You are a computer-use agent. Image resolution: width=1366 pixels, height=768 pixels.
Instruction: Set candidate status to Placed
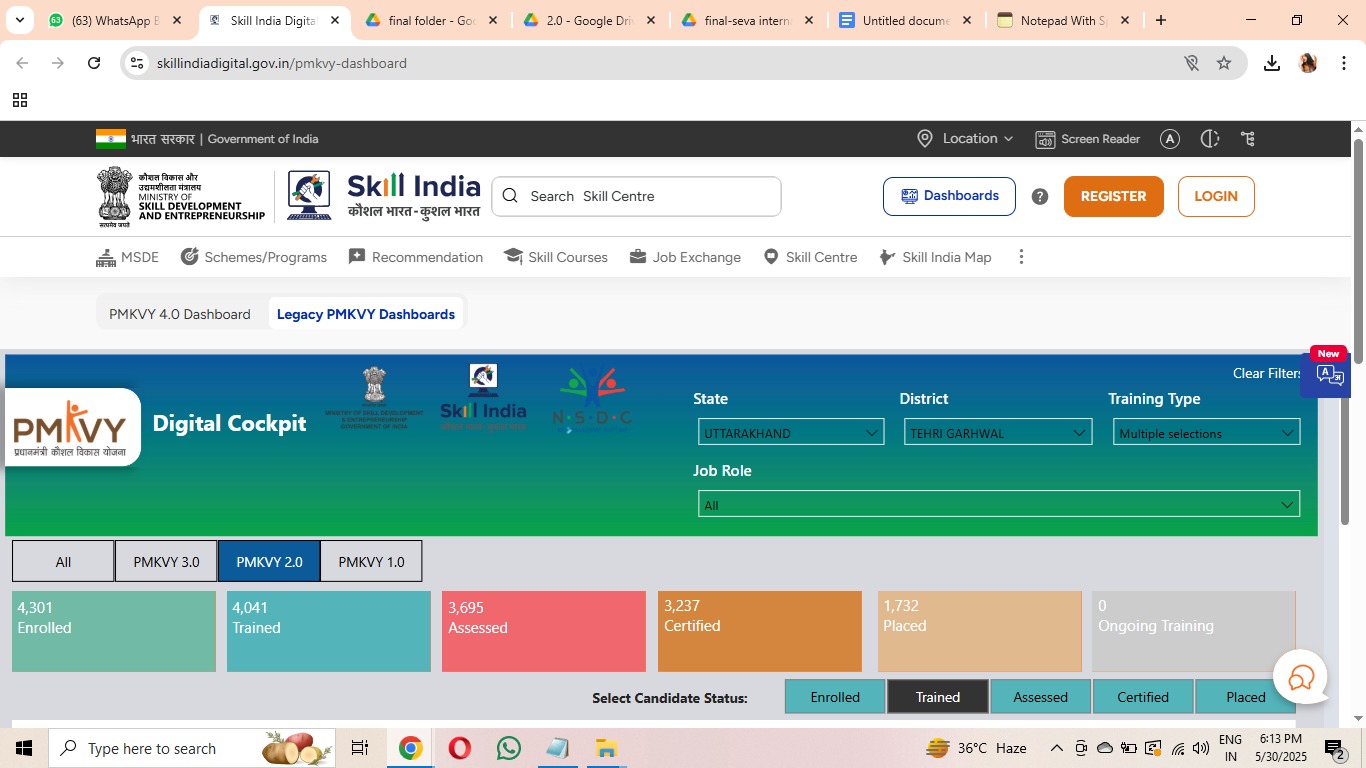1246,697
